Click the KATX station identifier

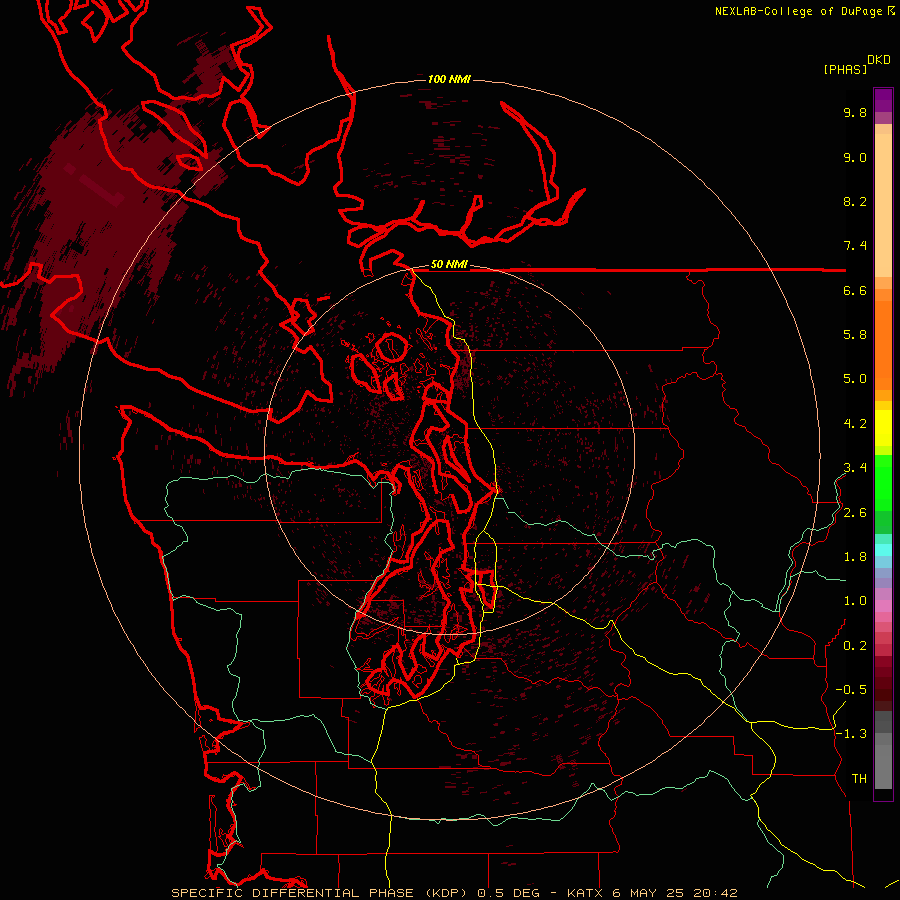(x=584, y=893)
